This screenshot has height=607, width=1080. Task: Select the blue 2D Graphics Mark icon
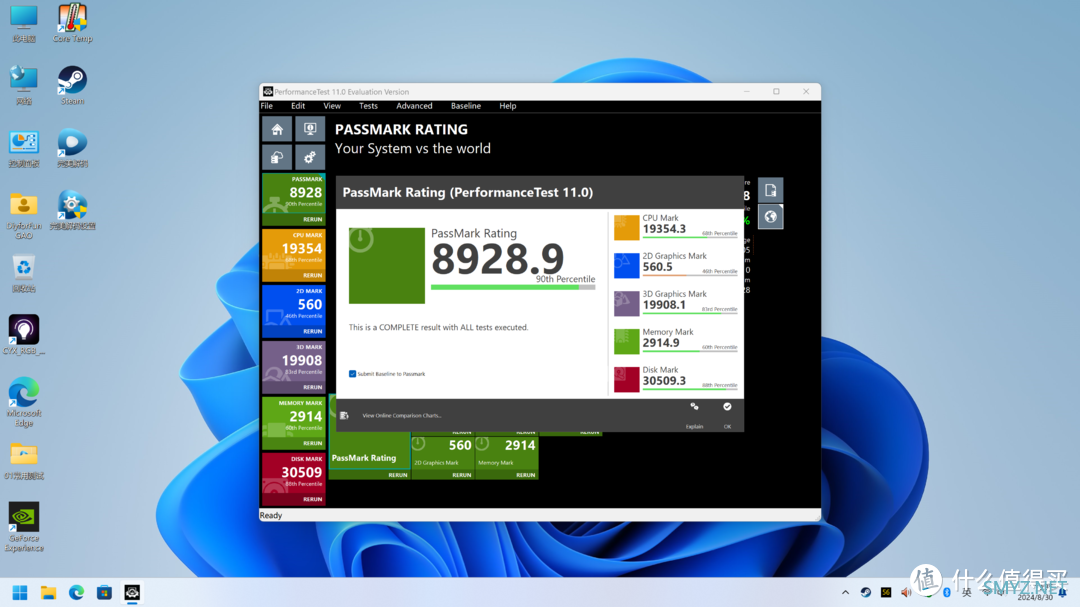coord(627,265)
